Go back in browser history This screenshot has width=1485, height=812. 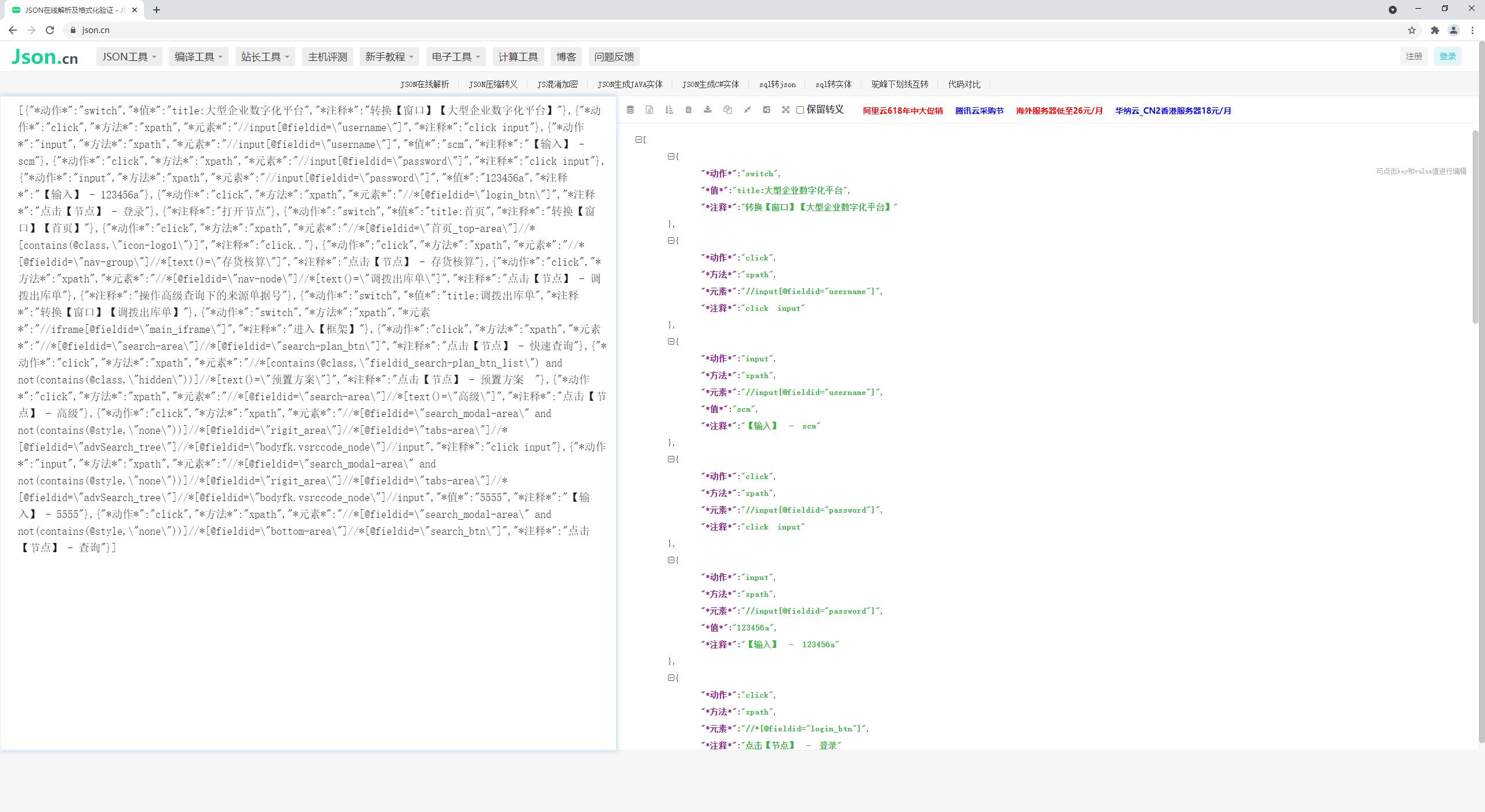point(13,30)
